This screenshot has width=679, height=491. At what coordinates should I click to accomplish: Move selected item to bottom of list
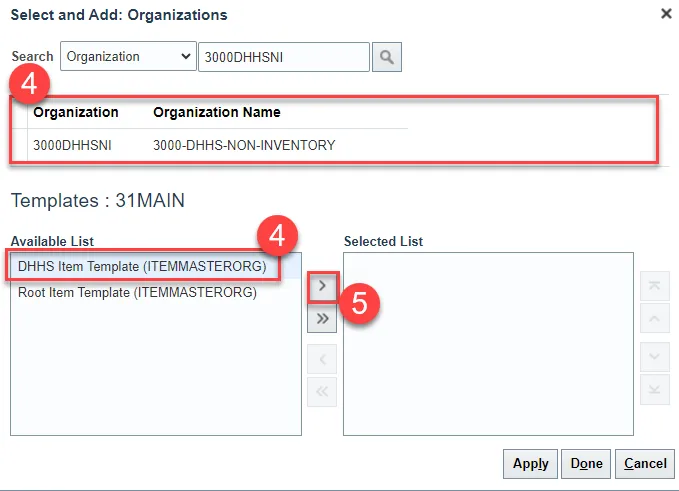tap(654, 389)
